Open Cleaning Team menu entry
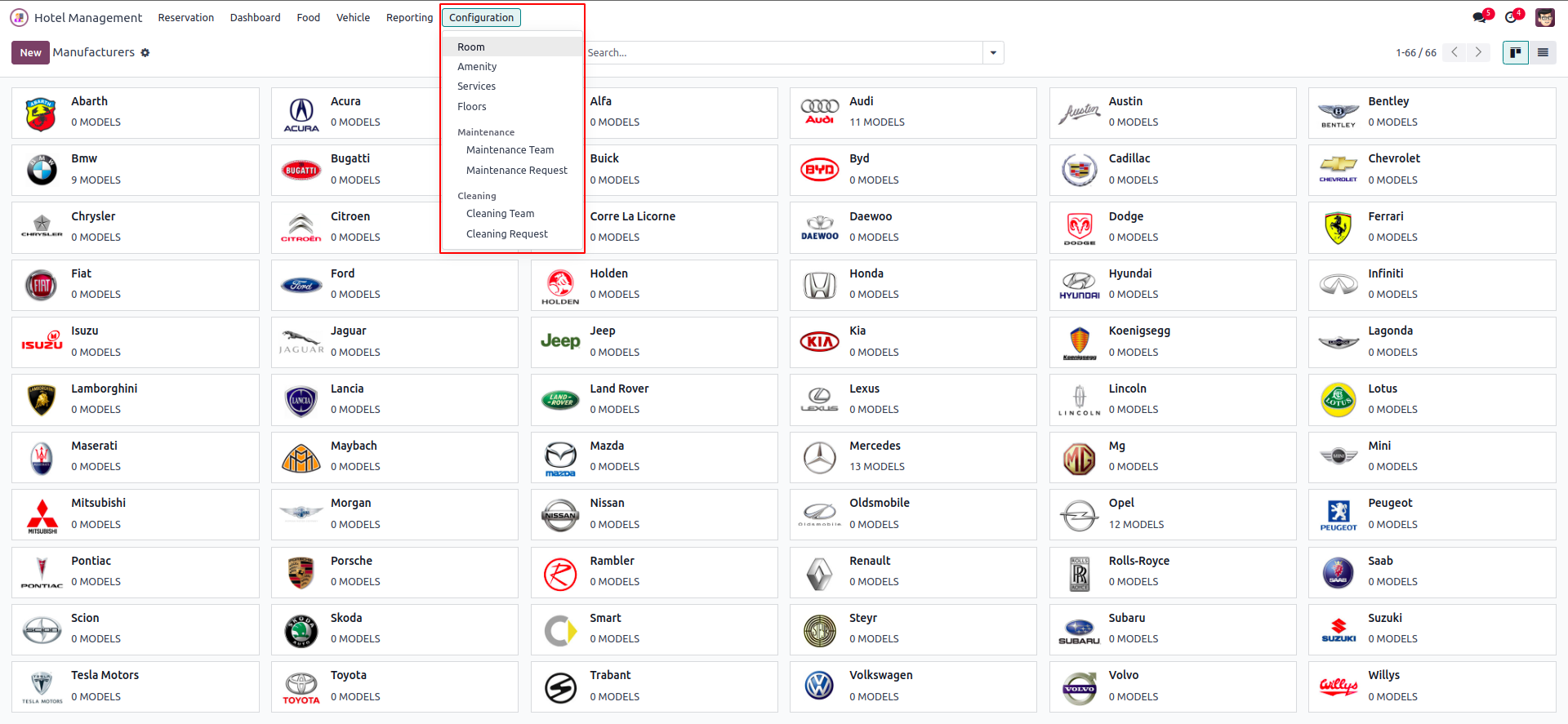1568x724 pixels. 512,213
